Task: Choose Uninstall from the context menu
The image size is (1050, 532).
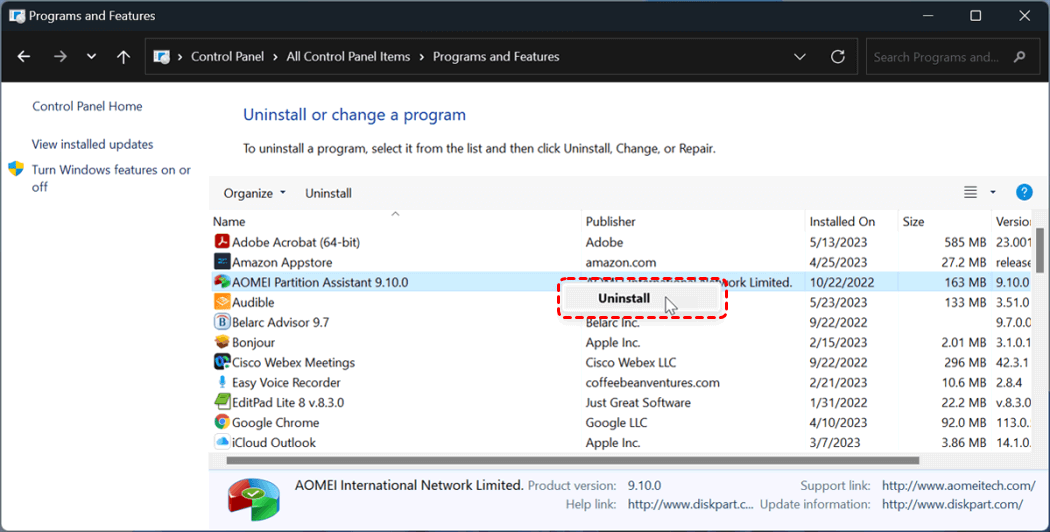Action: tap(624, 298)
